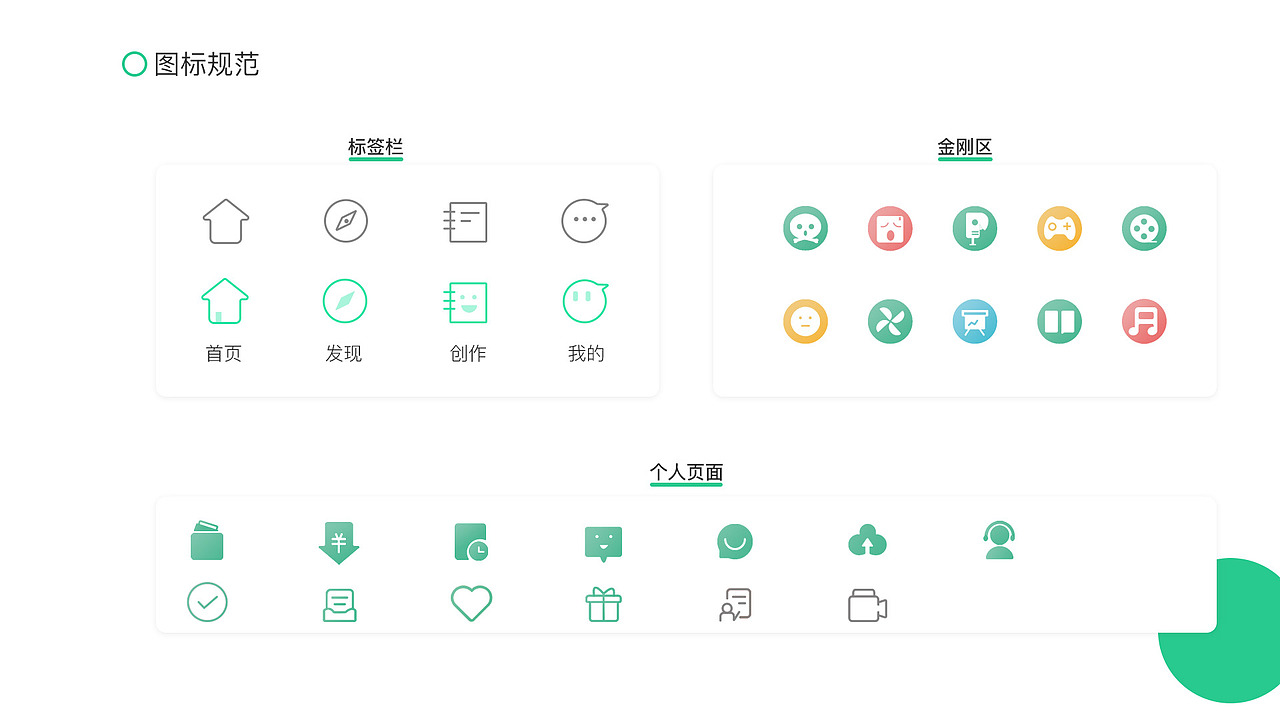Toggle the outlined inactive home icon
This screenshot has width=1280, height=720.
(223, 221)
